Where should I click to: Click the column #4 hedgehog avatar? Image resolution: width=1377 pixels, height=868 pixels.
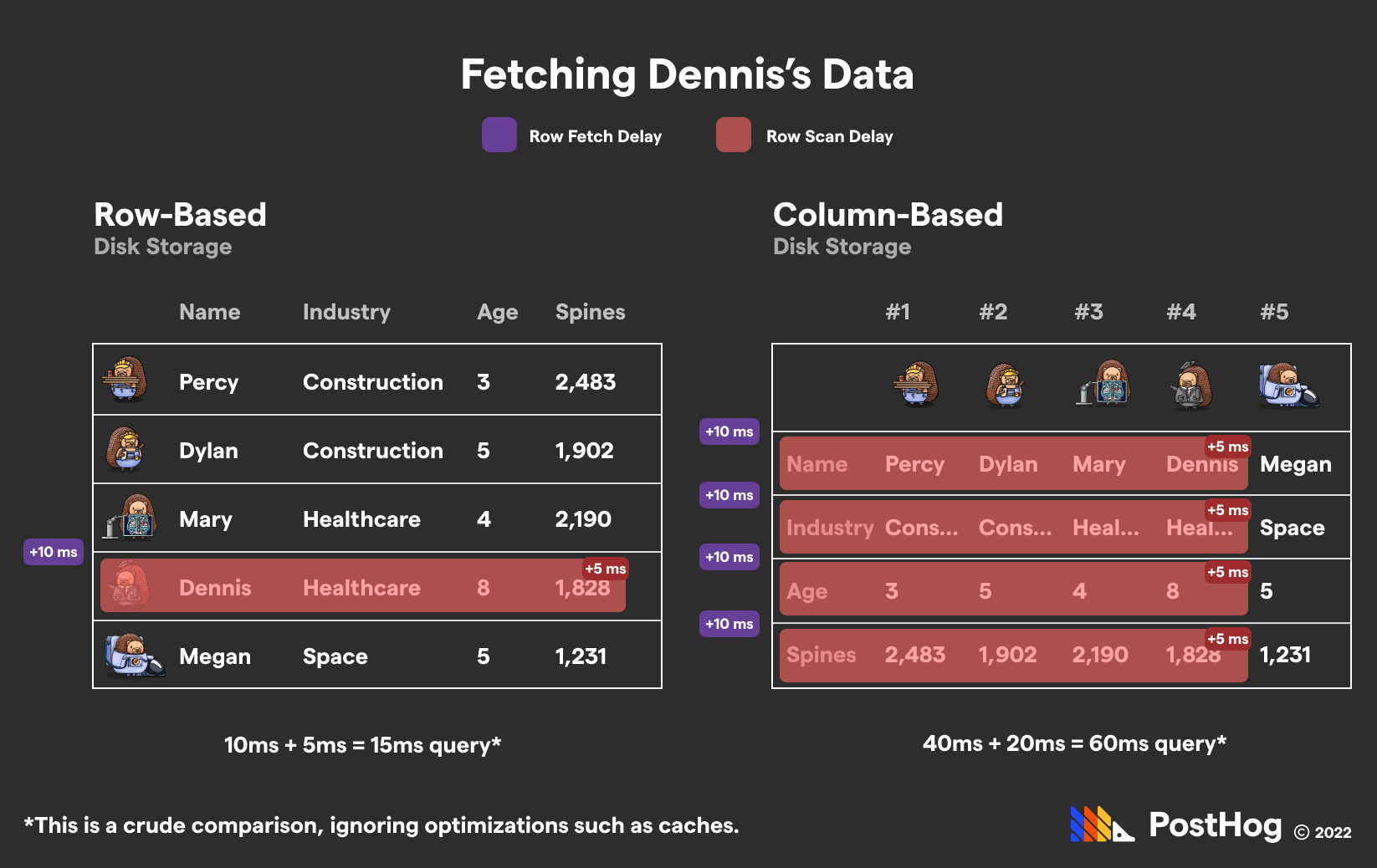pos(1190,385)
